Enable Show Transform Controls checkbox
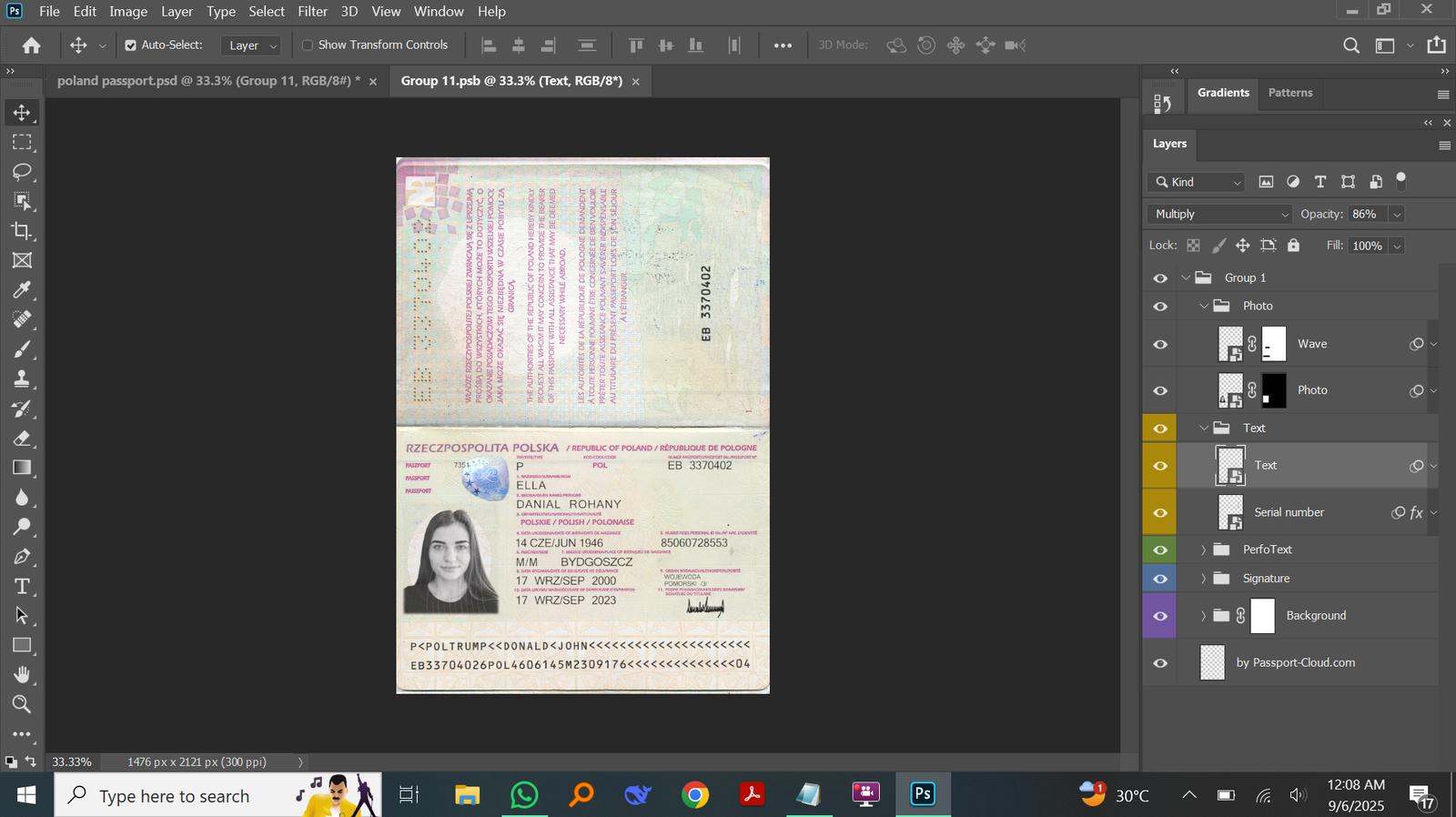Screen dimensions: 1456x817 point(308,45)
